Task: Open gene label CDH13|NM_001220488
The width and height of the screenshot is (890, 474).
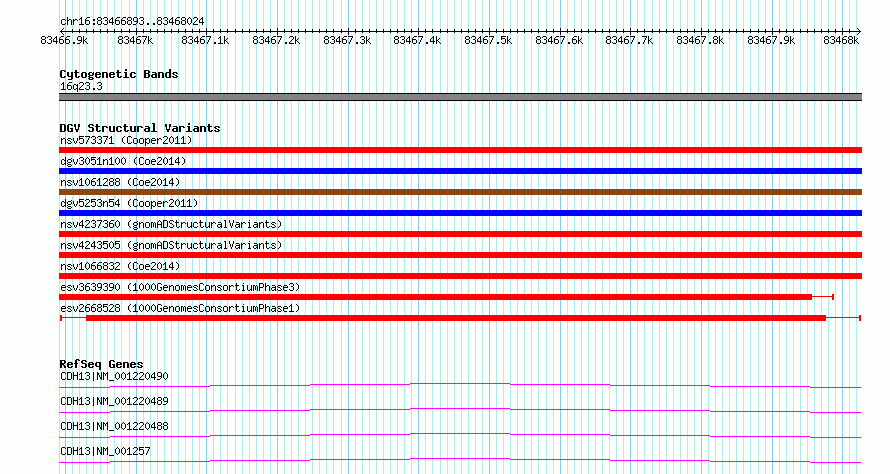Action: coord(114,426)
